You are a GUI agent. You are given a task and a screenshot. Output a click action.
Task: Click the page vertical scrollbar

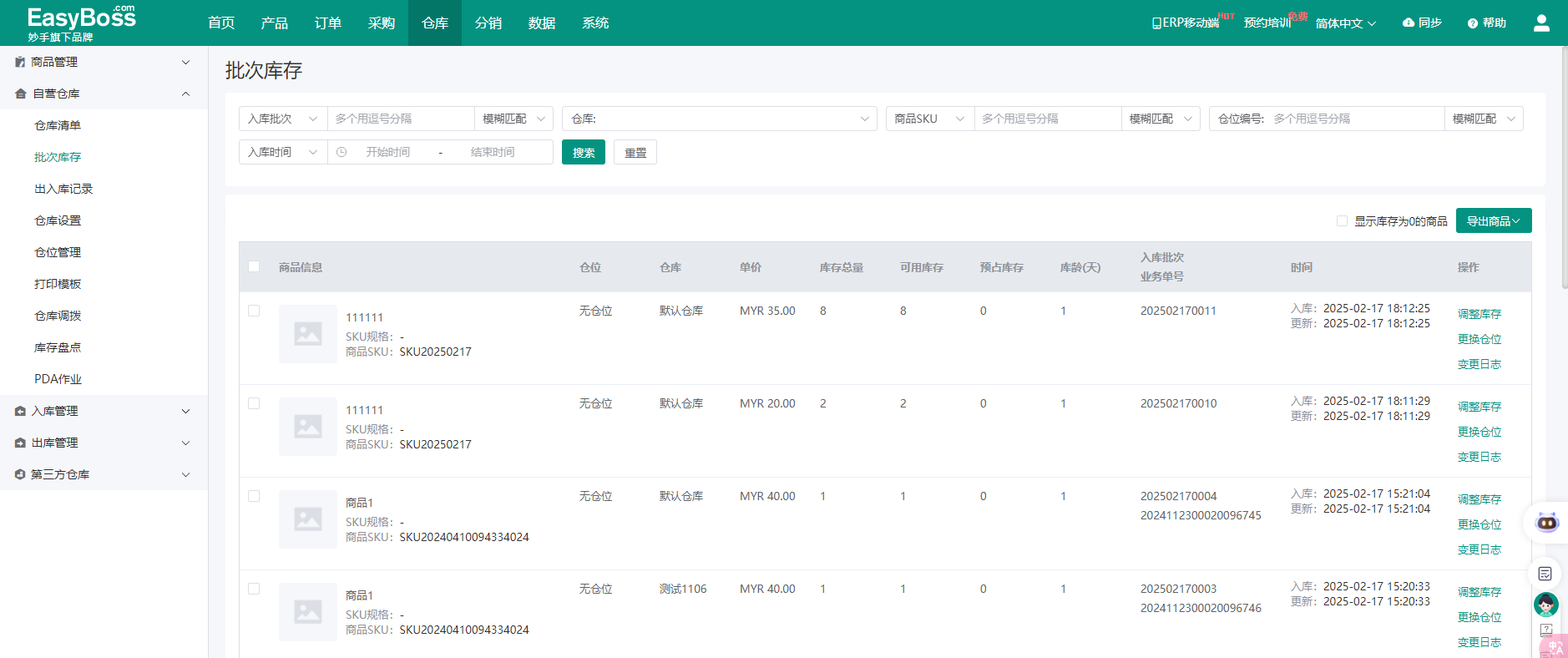pos(1564,167)
